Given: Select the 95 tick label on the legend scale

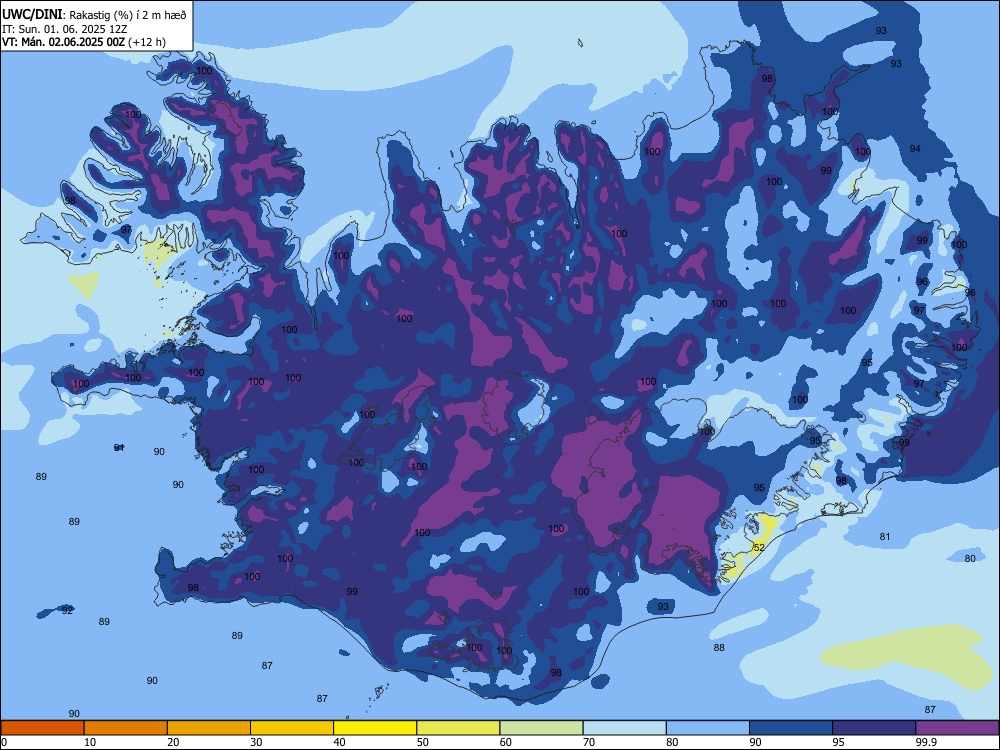Looking at the screenshot, I should pyautogui.click(x=839, y=742).
